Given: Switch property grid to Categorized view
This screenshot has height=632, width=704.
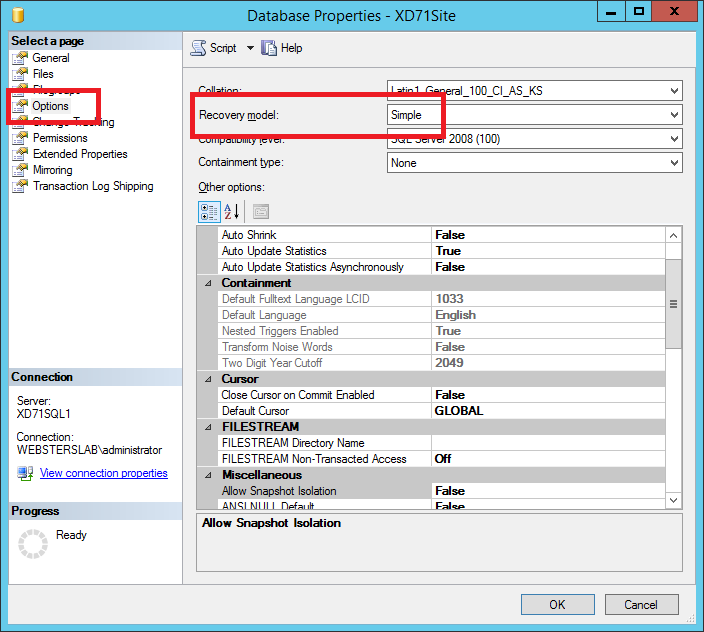Looking at the screenshot, I should (x=209, y=211).
